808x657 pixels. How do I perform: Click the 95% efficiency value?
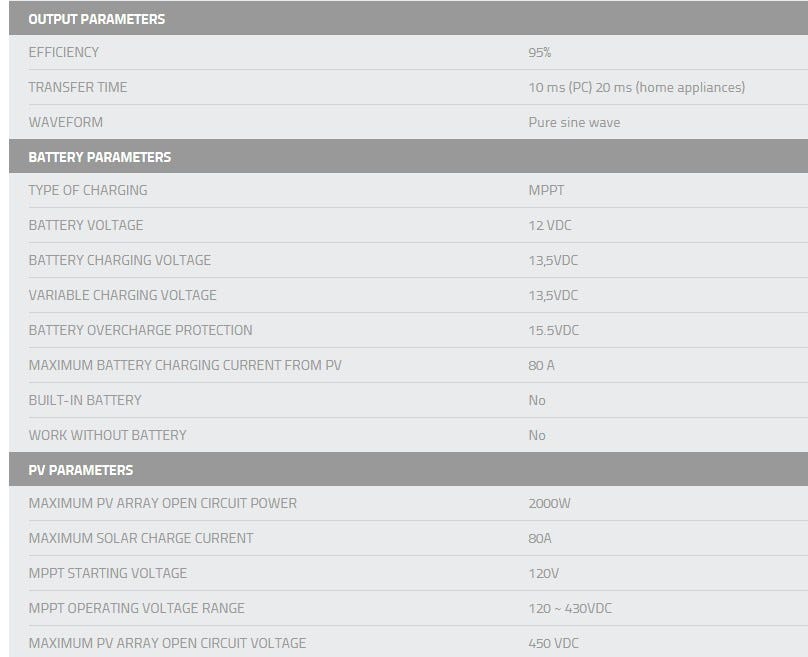[x=540, y=53]
